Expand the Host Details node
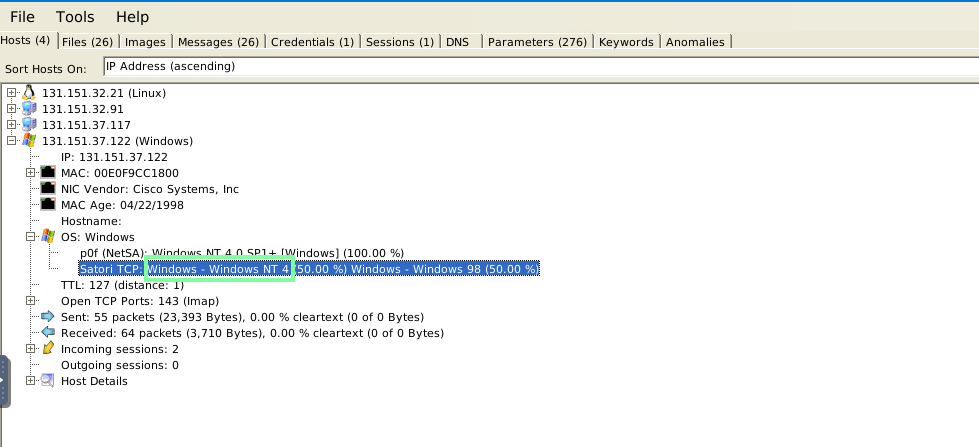Image resolution: width=979 pixels, height=447 pixels. pos(31,380)
